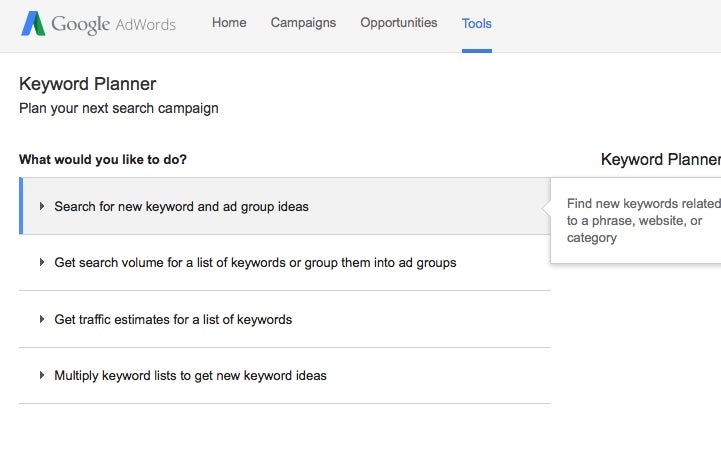Click the 'Keyword Planner' page title
The image size is (721, 450).
(87, 84)
